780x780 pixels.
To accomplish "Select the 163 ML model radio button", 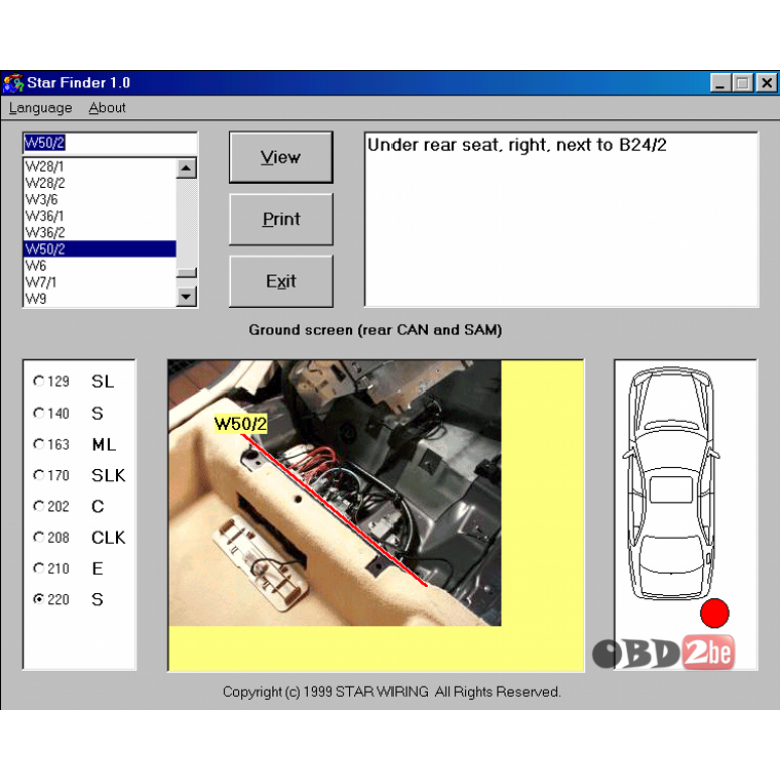I will pos(39,444).
